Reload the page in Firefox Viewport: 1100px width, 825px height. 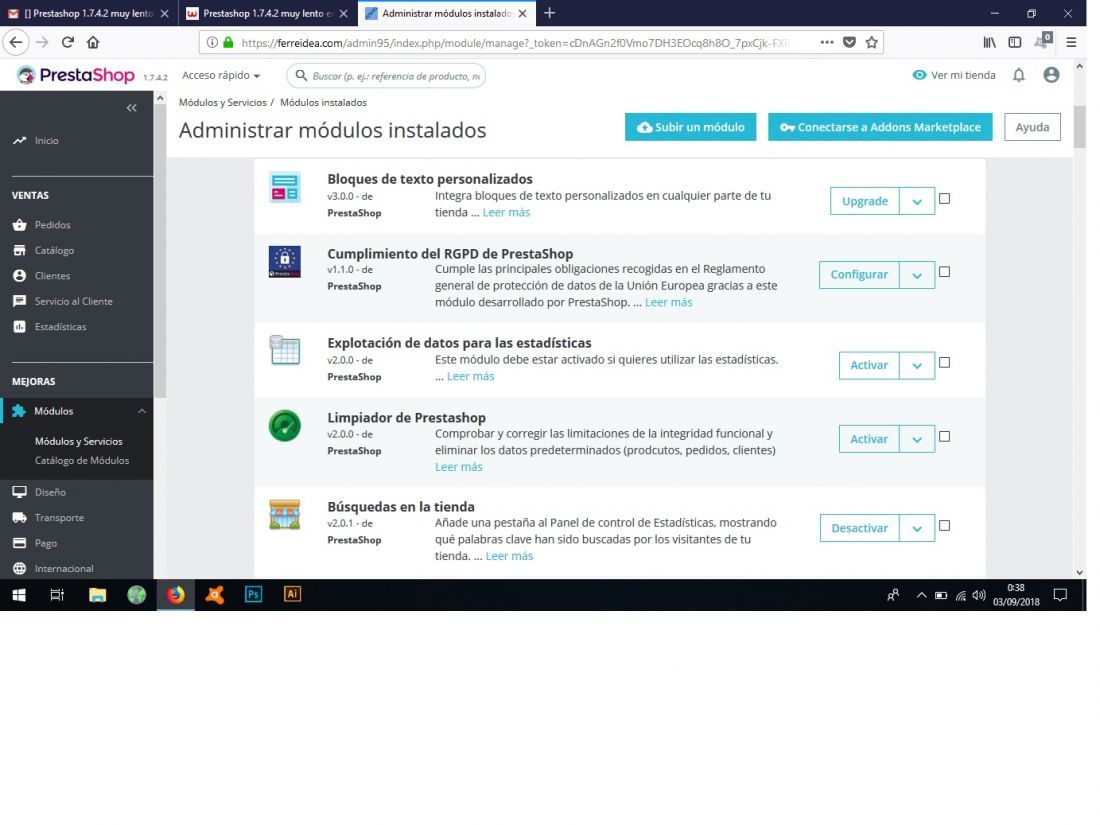[68, 42]
